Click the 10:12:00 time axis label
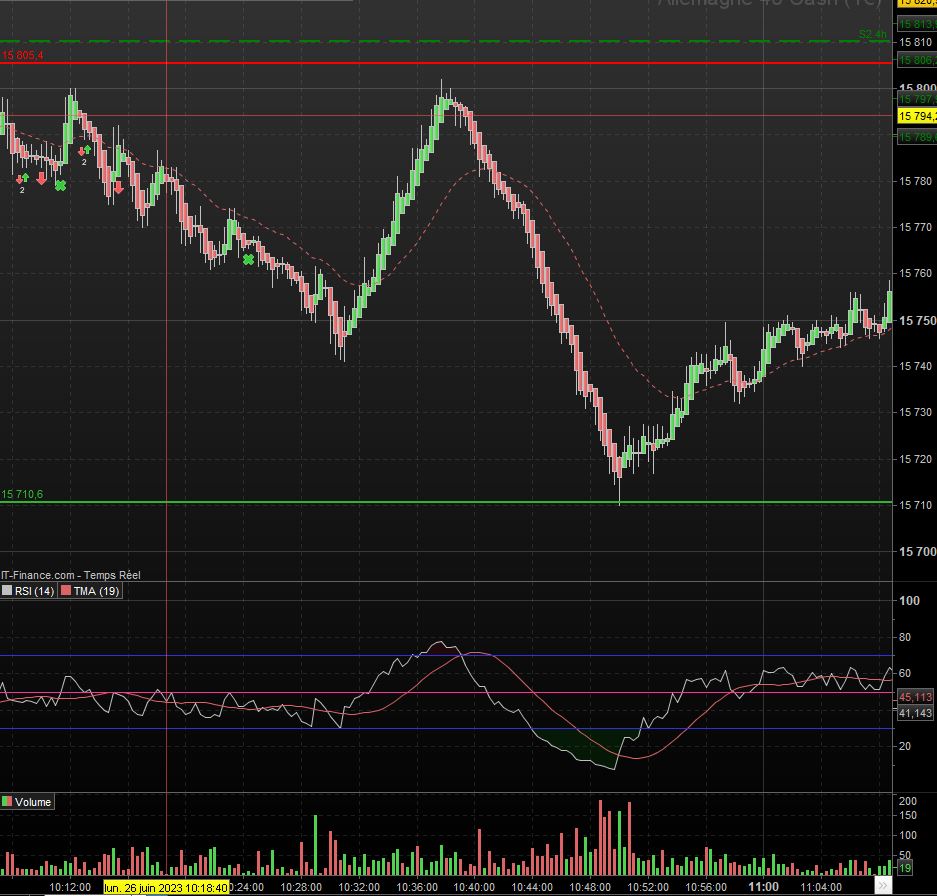 tap(70, 887)
